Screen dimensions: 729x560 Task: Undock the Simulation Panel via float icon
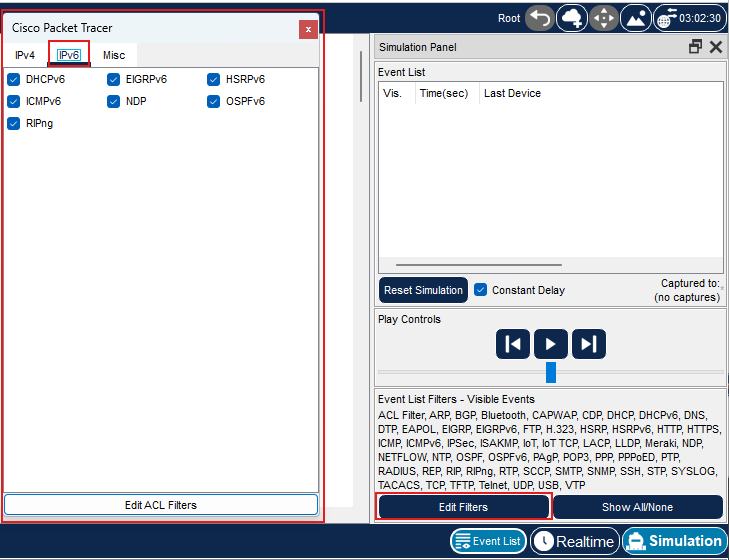click(x=696, y=47)
